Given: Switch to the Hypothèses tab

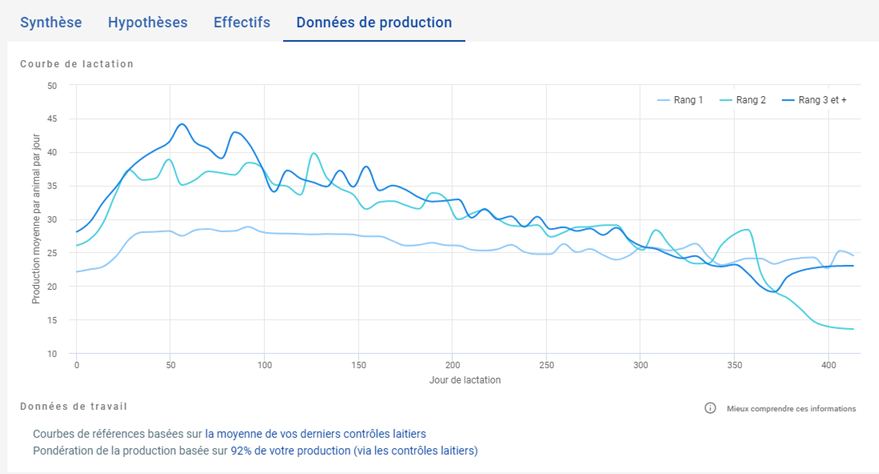Looking at the screenshot, I should pos(147,22).
